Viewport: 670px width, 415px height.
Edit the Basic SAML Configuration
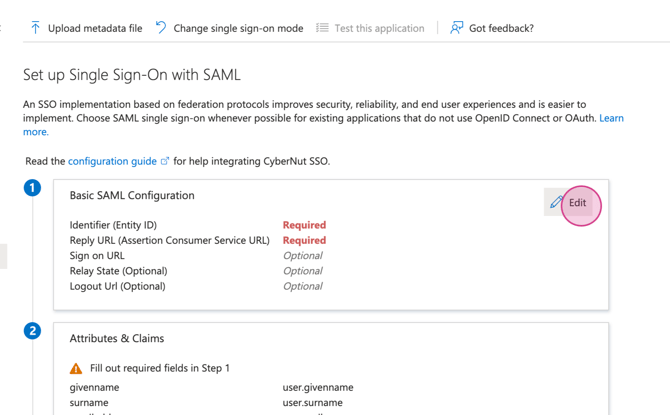point(578,203)
